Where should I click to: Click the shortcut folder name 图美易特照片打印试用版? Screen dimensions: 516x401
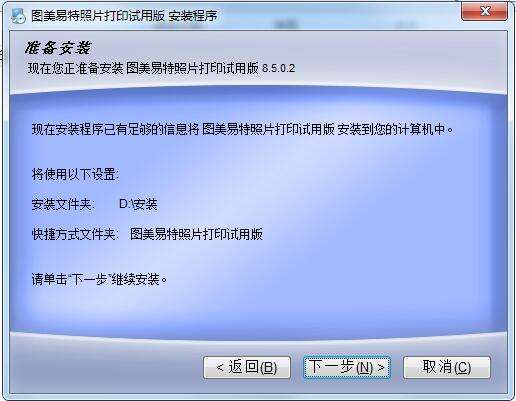[196, 234]
